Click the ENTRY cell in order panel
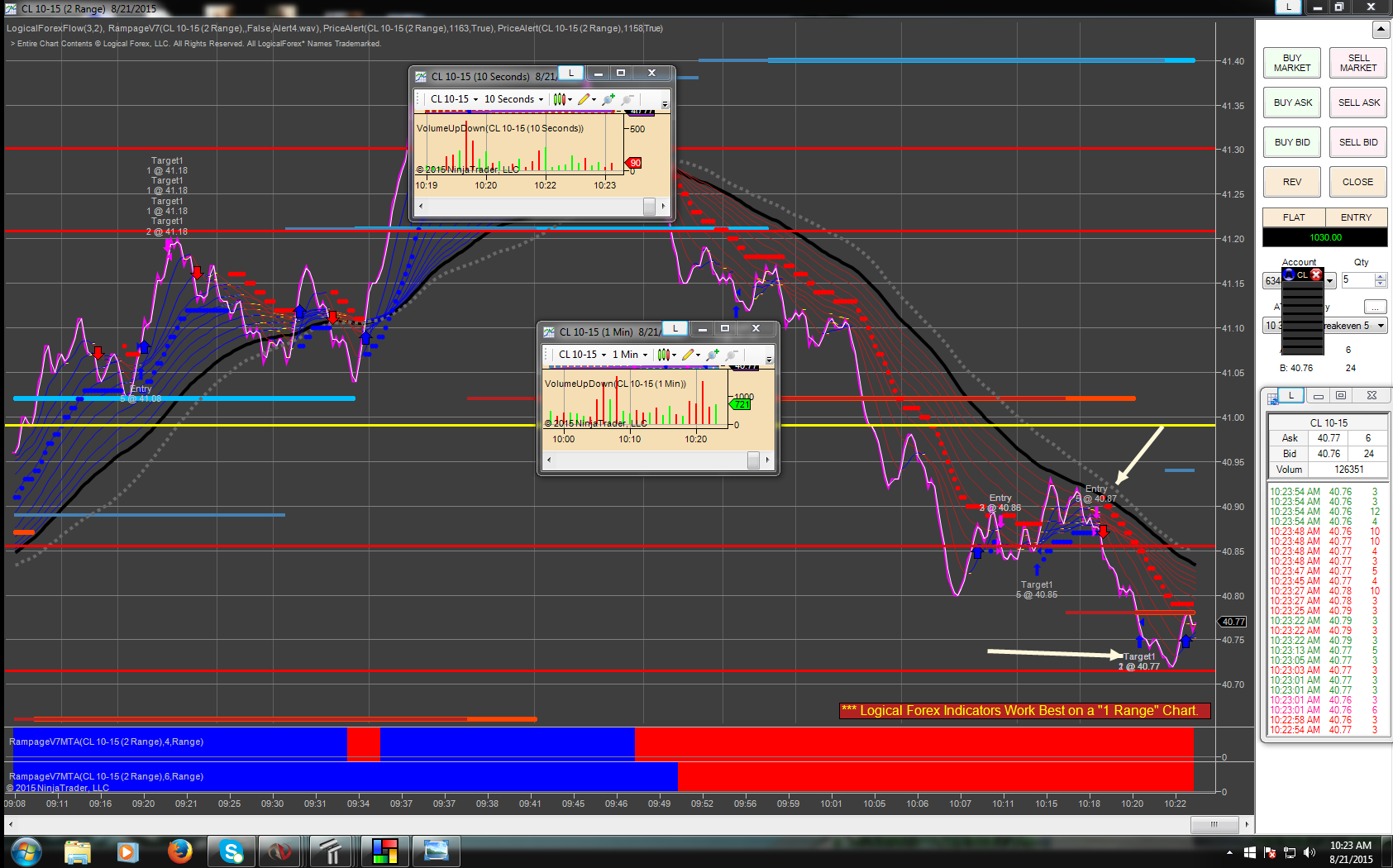This screenshot has width=1393, height=868. point(1357,217)
